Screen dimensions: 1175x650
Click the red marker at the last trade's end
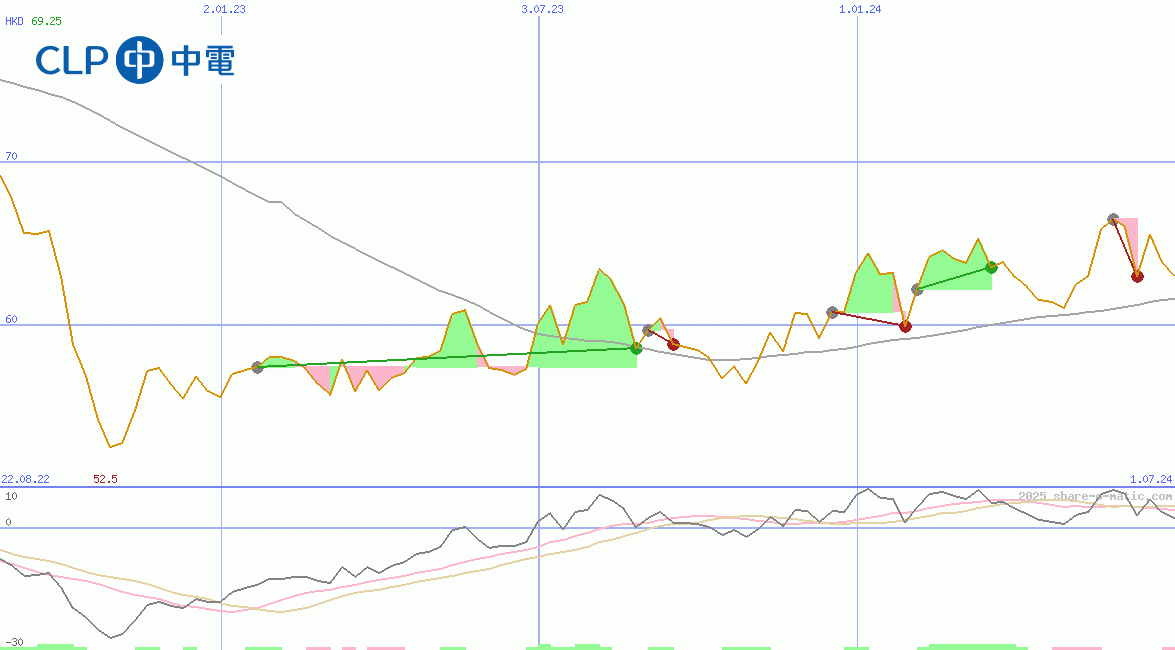(x=1138, y=277)
